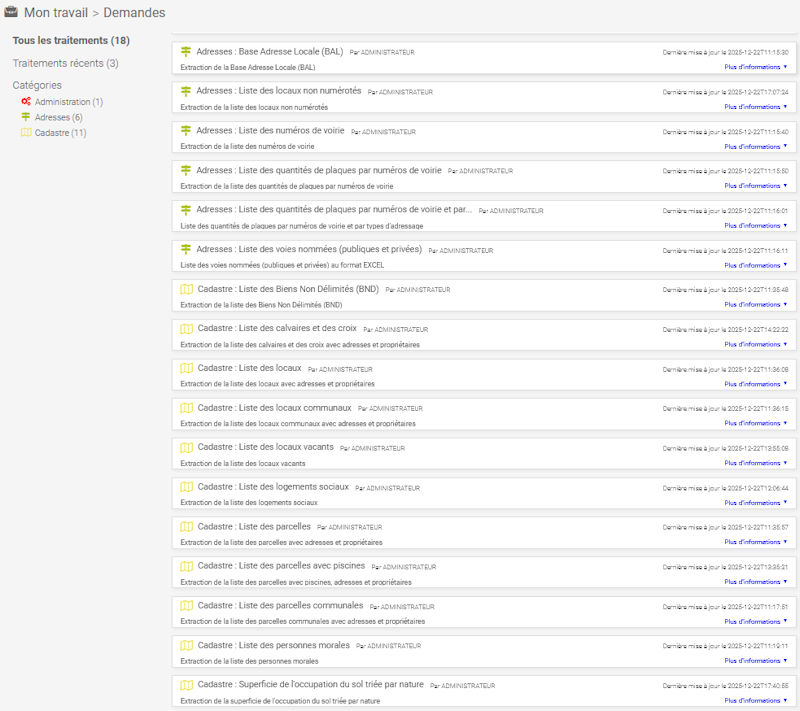Expand Plus d'informations for Liste des calvaires et des croix
Image resolution: width=800 pixels, height=711 pixels.
pyautogui.click(x=755, y=344)
